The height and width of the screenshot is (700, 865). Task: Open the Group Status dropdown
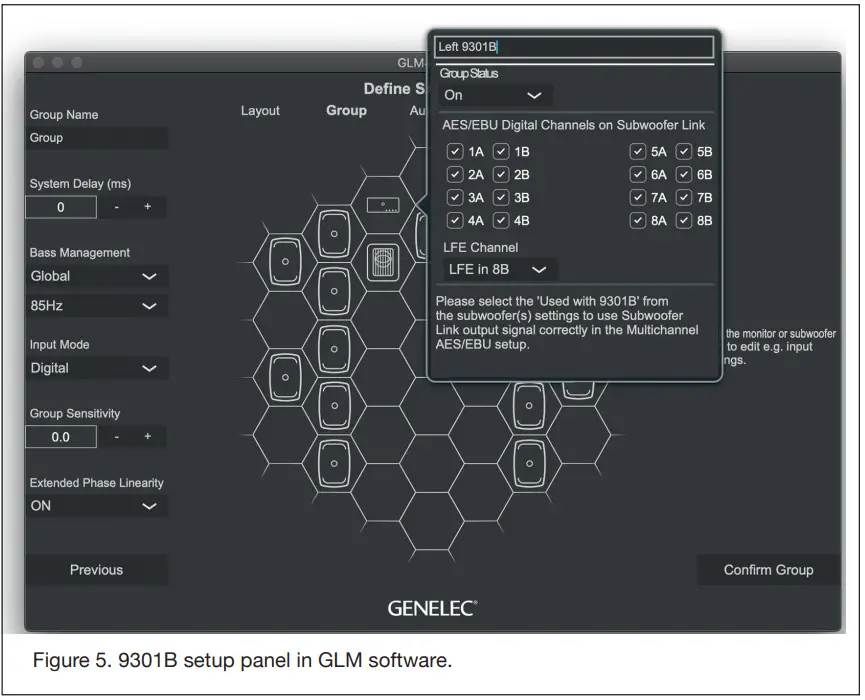click(x=494, y=96)
